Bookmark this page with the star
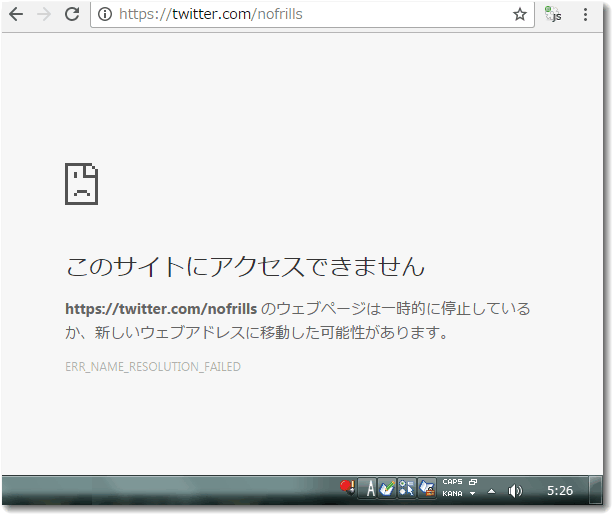612x514 pixels. pos(519,14)
